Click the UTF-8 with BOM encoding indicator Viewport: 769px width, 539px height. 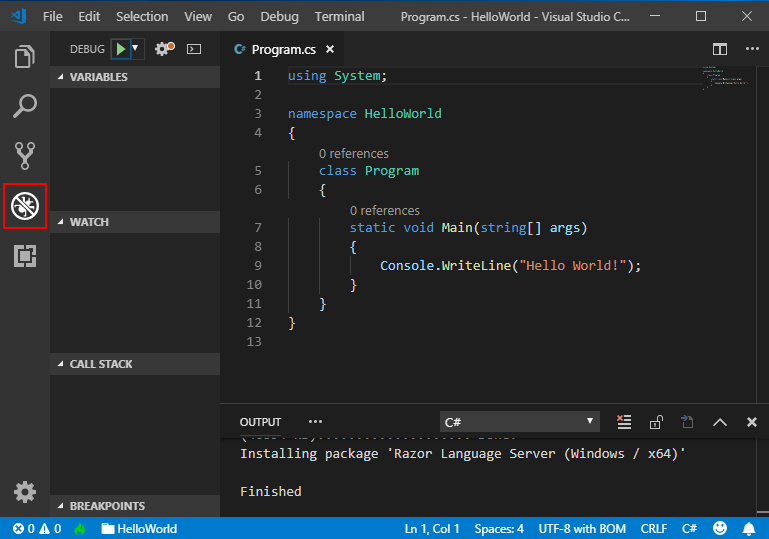pos(582,528)
